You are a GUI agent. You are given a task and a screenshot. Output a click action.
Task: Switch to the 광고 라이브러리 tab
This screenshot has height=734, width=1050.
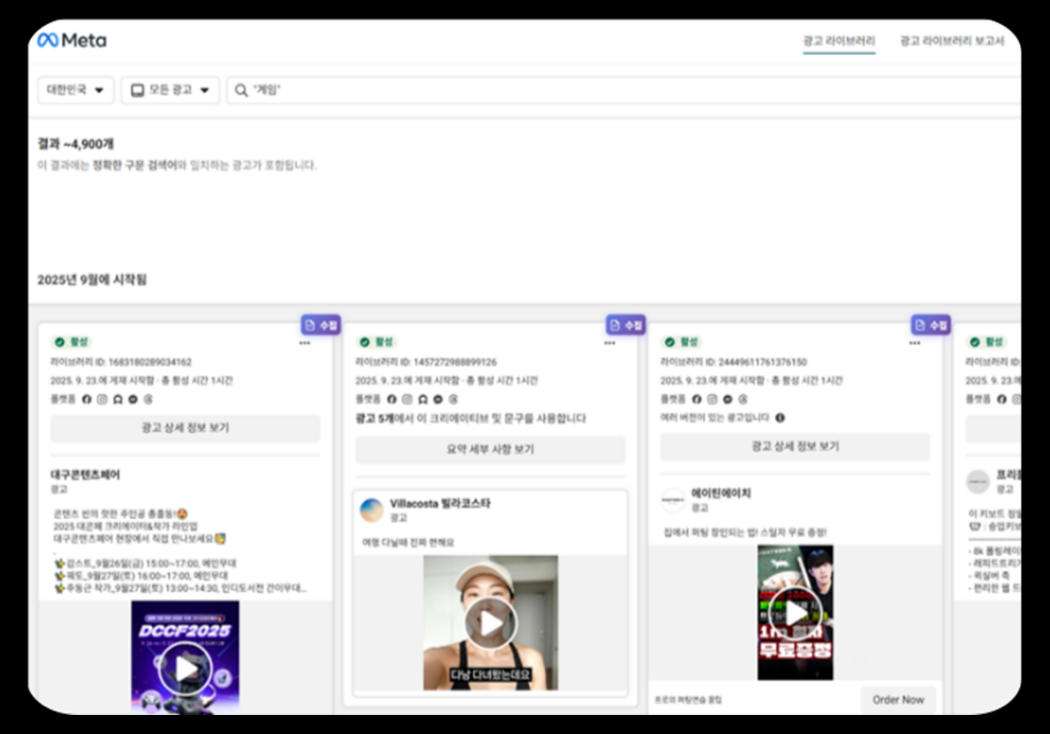click(839, 41)
